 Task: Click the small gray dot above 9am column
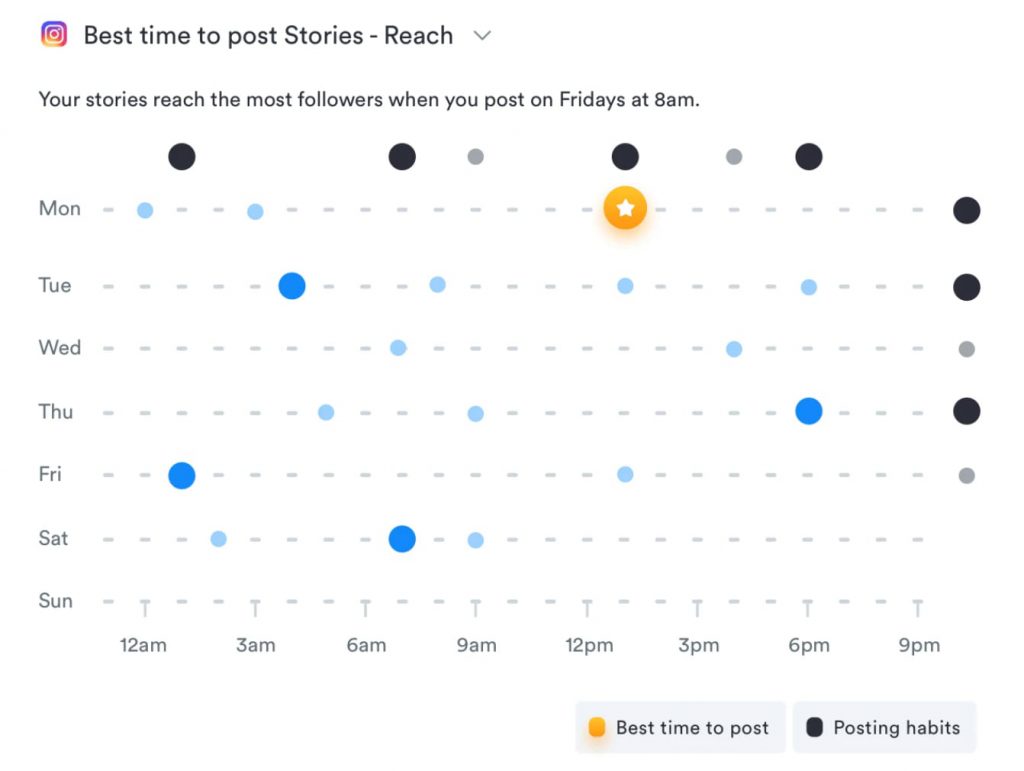pos(475,157)
